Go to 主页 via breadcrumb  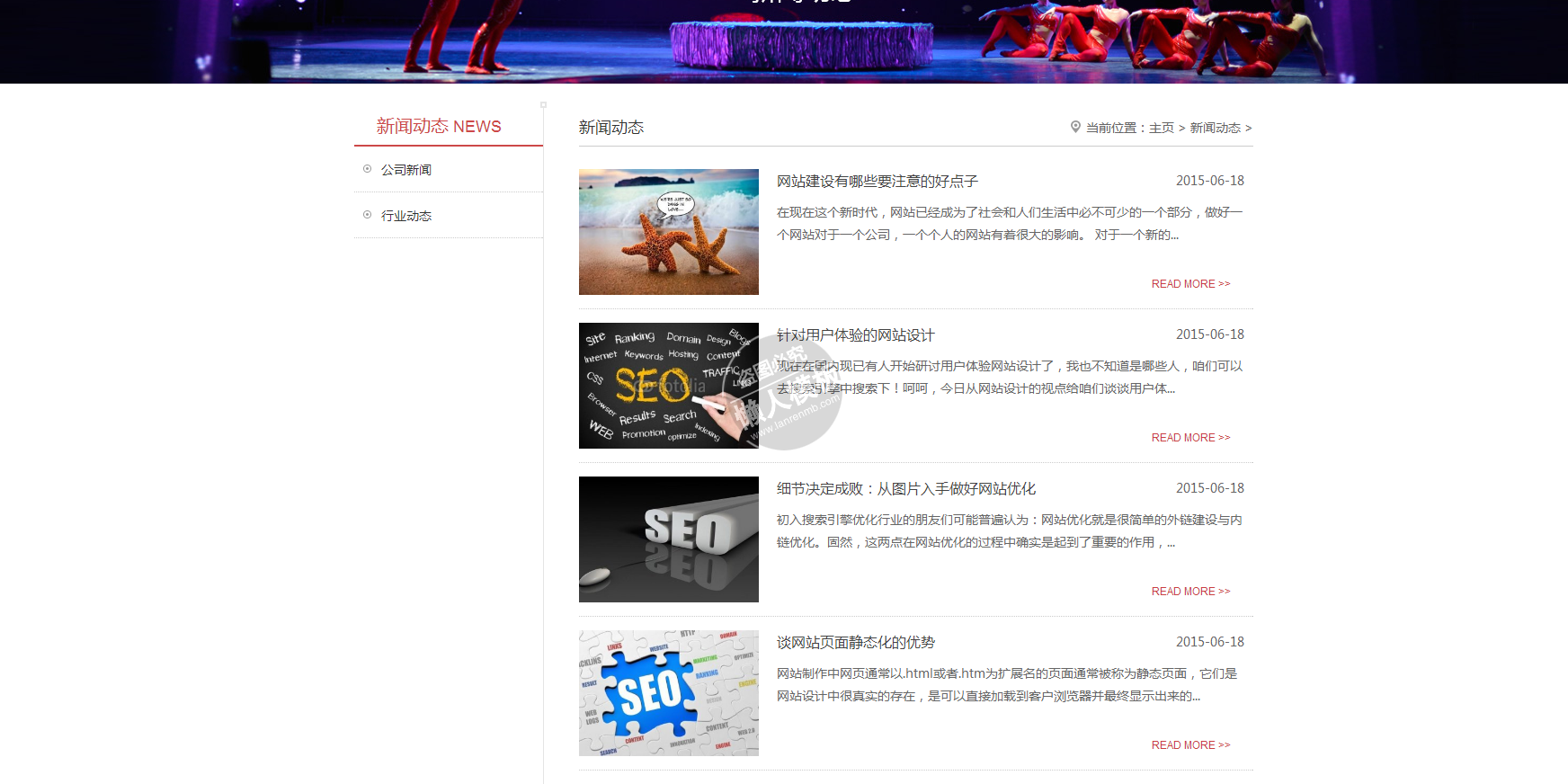point(1161,128)
